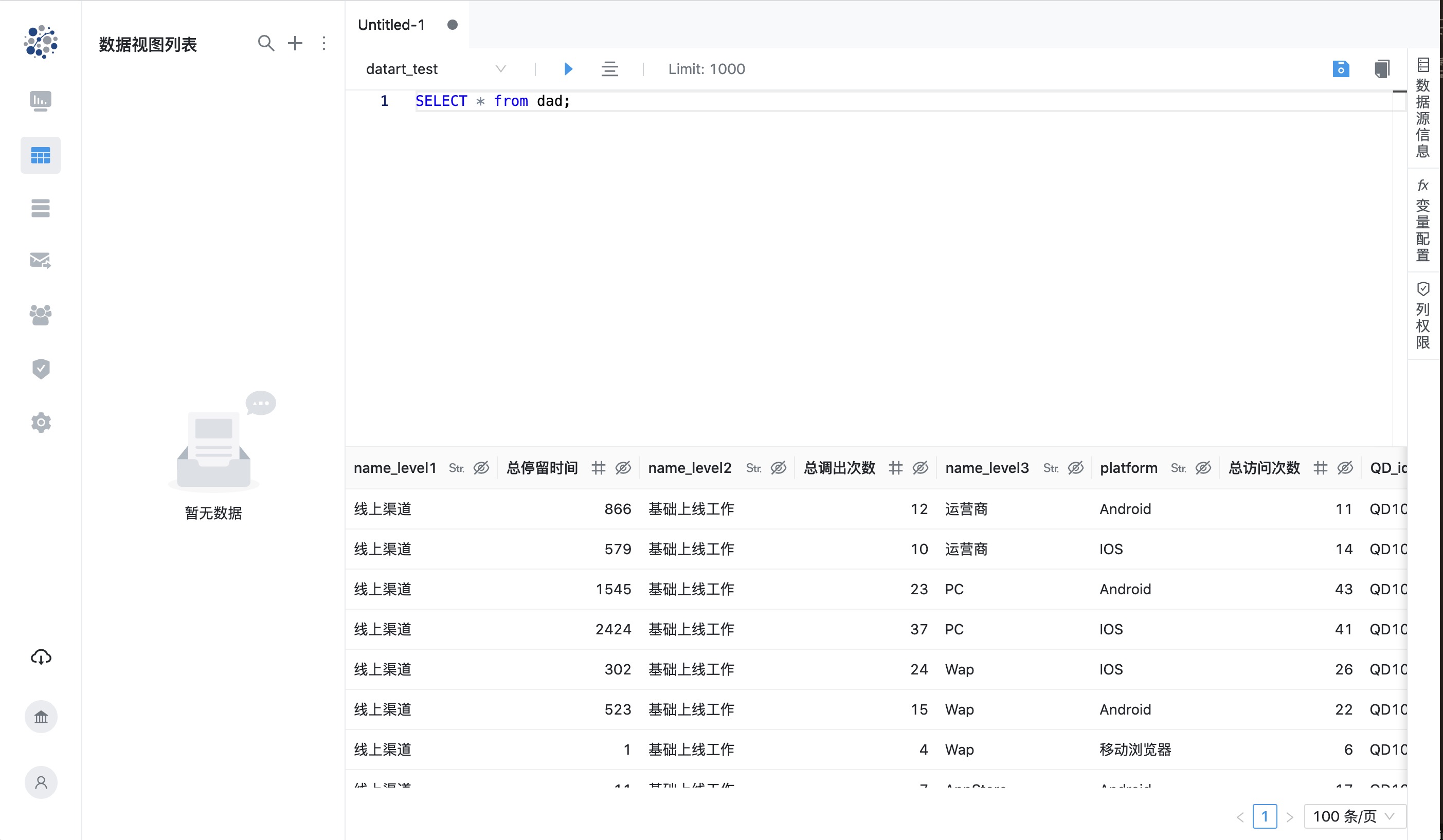The width and height of the screenshot is (1443, 840).
Task: Hide the platform column via eye icon
Action: 1203,468
